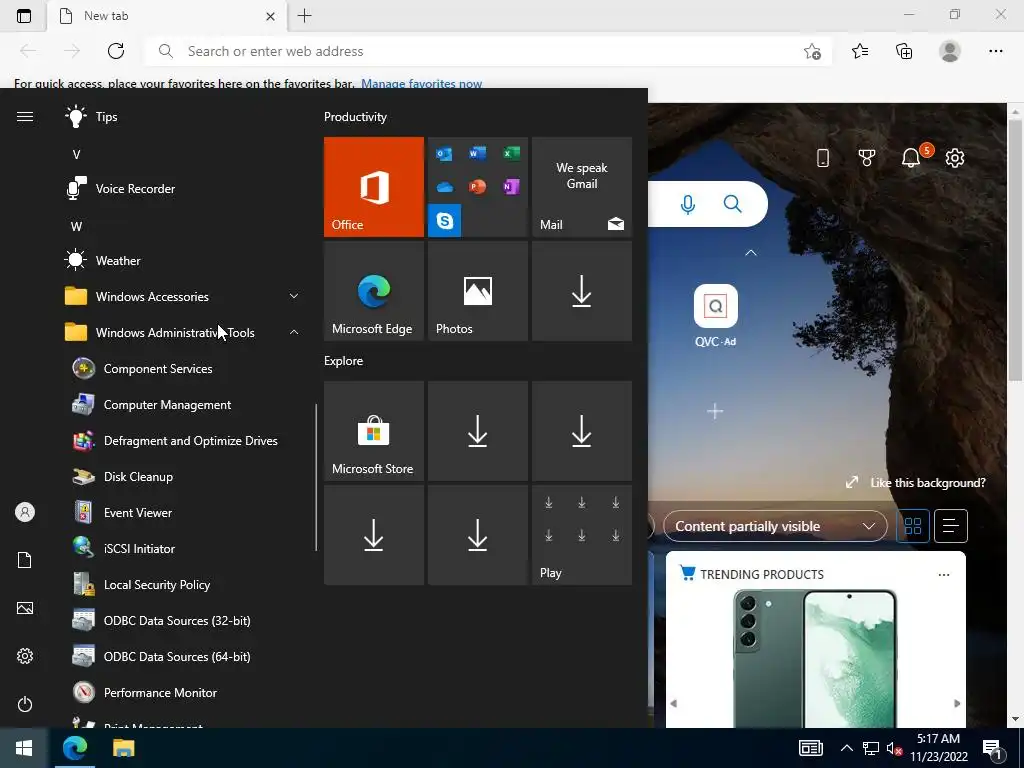The width and height of the screenshot is (1024, 768).
Task: Close the New tab tab
Action: 270,16
